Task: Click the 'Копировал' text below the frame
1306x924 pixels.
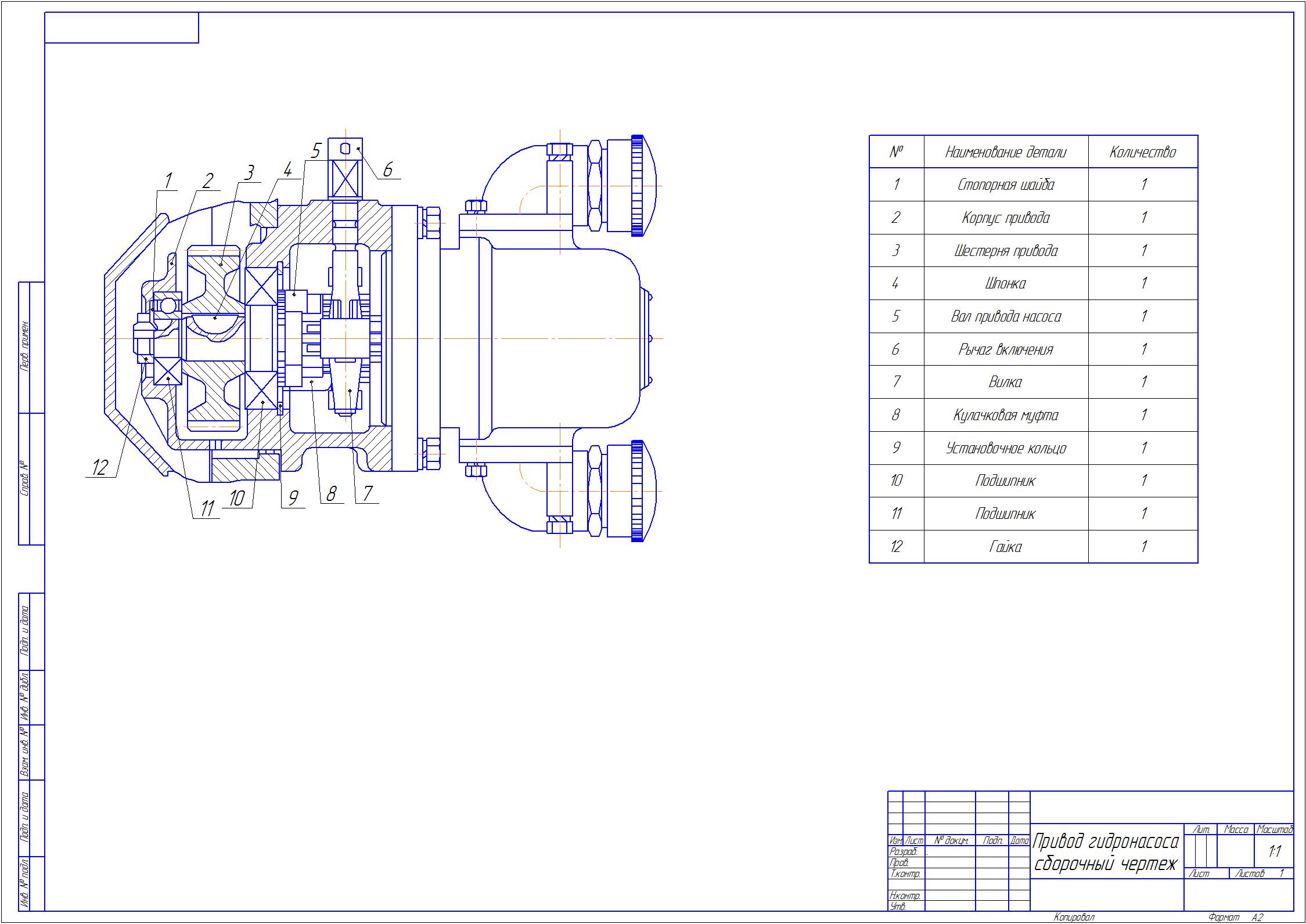Action: point(1074,917)
